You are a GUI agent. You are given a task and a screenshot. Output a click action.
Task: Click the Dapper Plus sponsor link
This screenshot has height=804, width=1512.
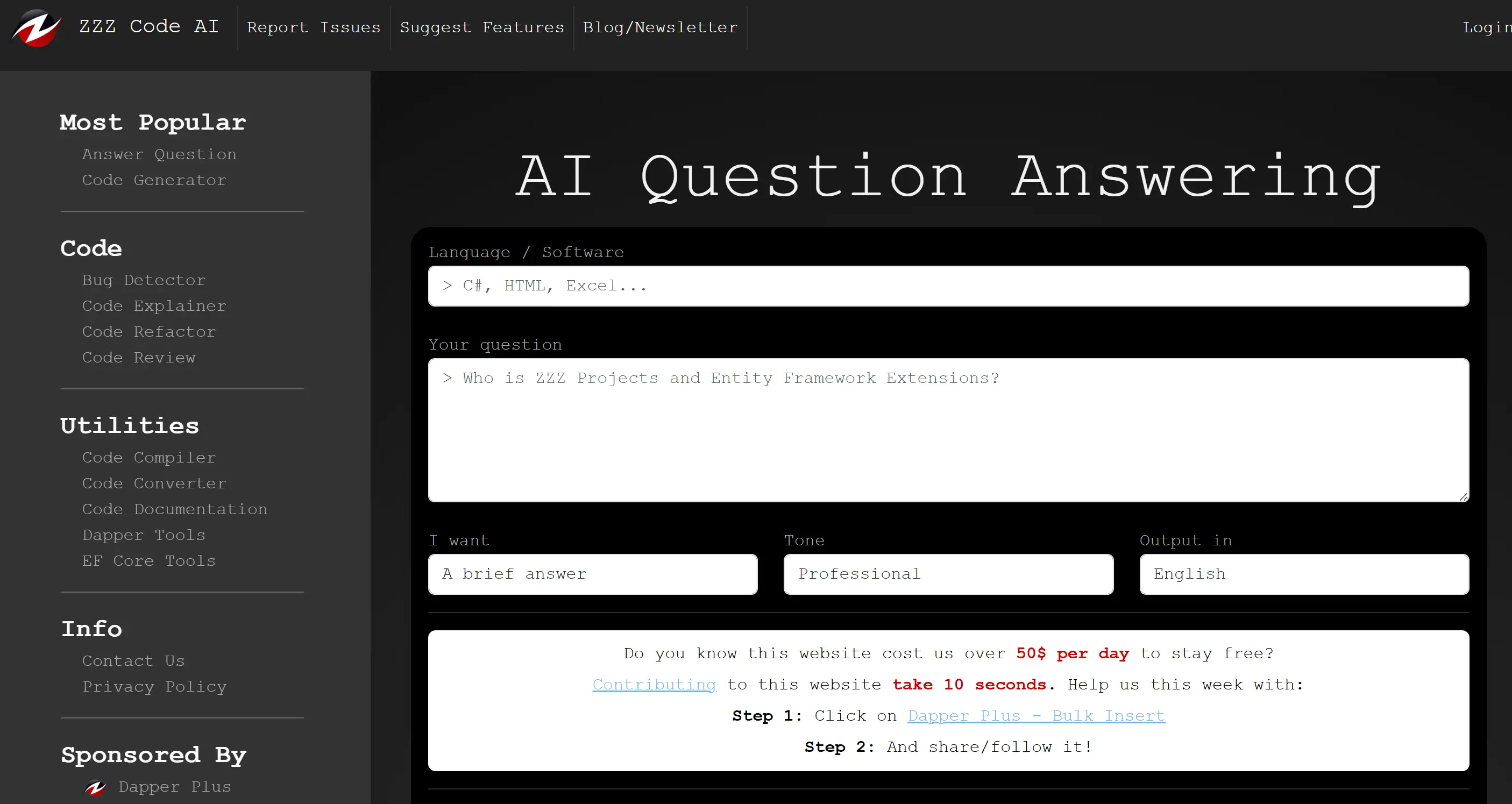point(175,786)
